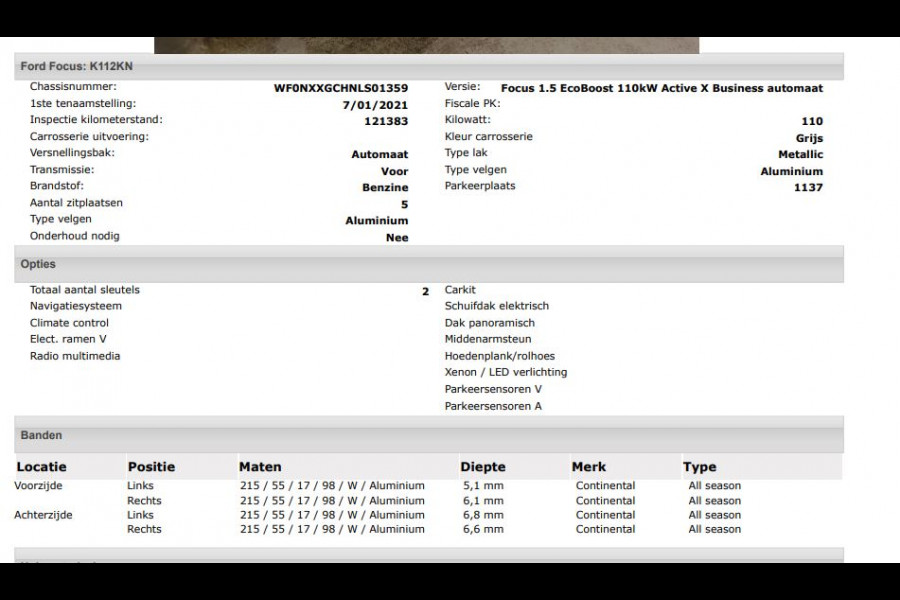Sort by the Maten column header
Image resolution: width=900 pixels, height=600 pixels.
point(260,467)
